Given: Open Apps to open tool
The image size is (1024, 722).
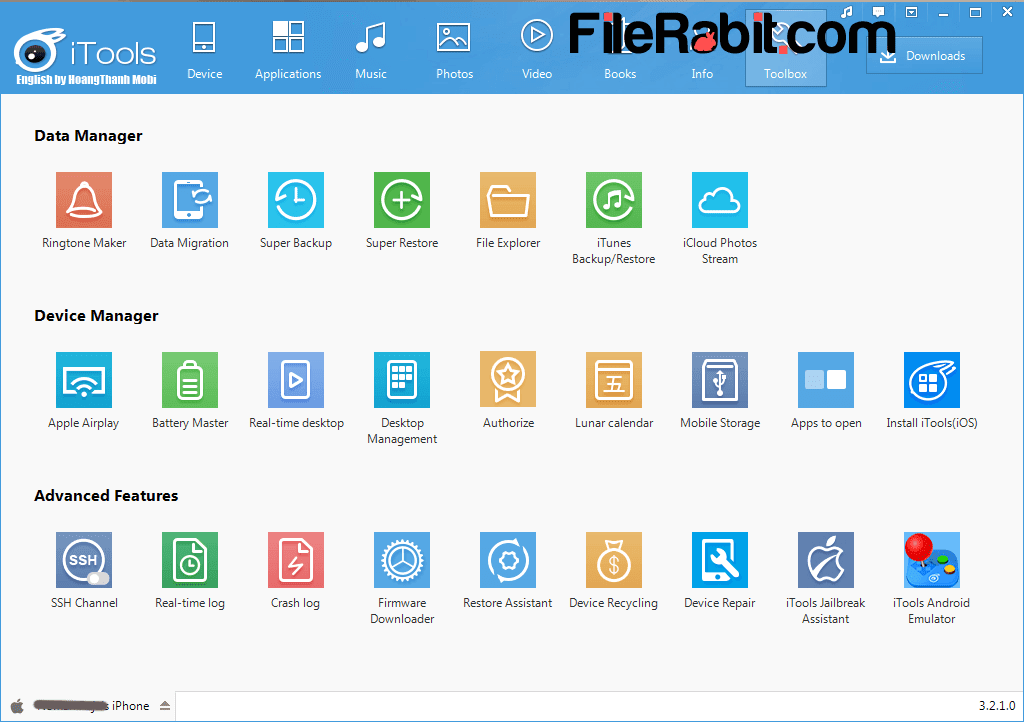Looking at the screenshot, I should (825, 380).
